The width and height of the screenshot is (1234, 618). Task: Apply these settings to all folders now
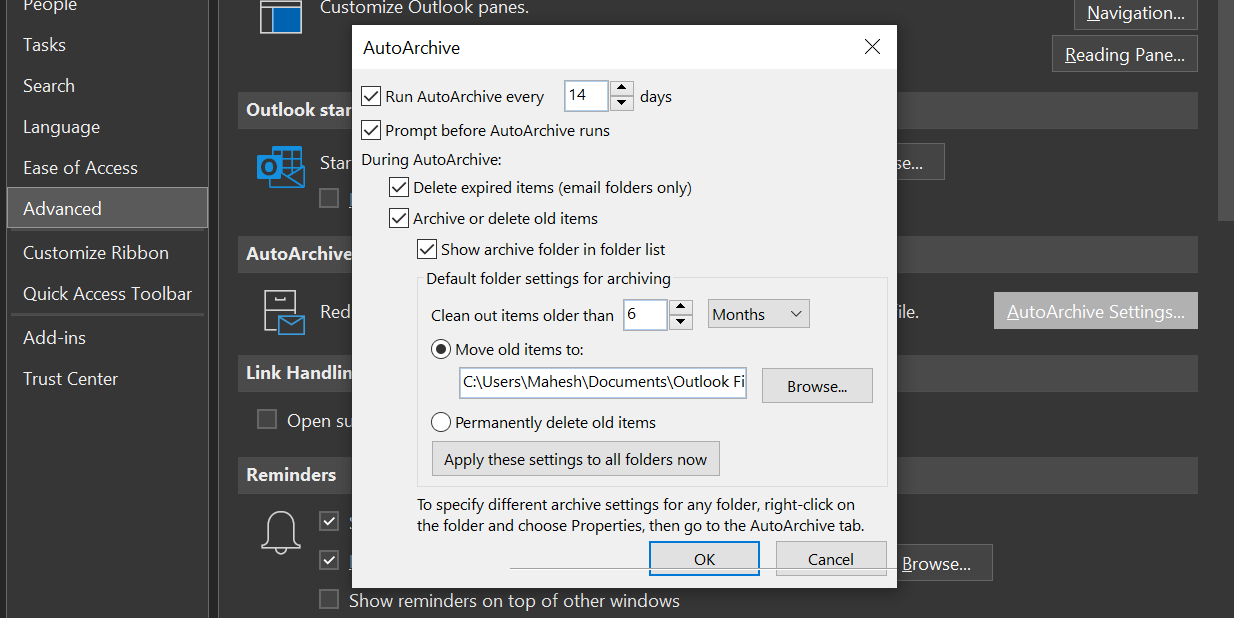pyautogui.click(x=575, y=458)
